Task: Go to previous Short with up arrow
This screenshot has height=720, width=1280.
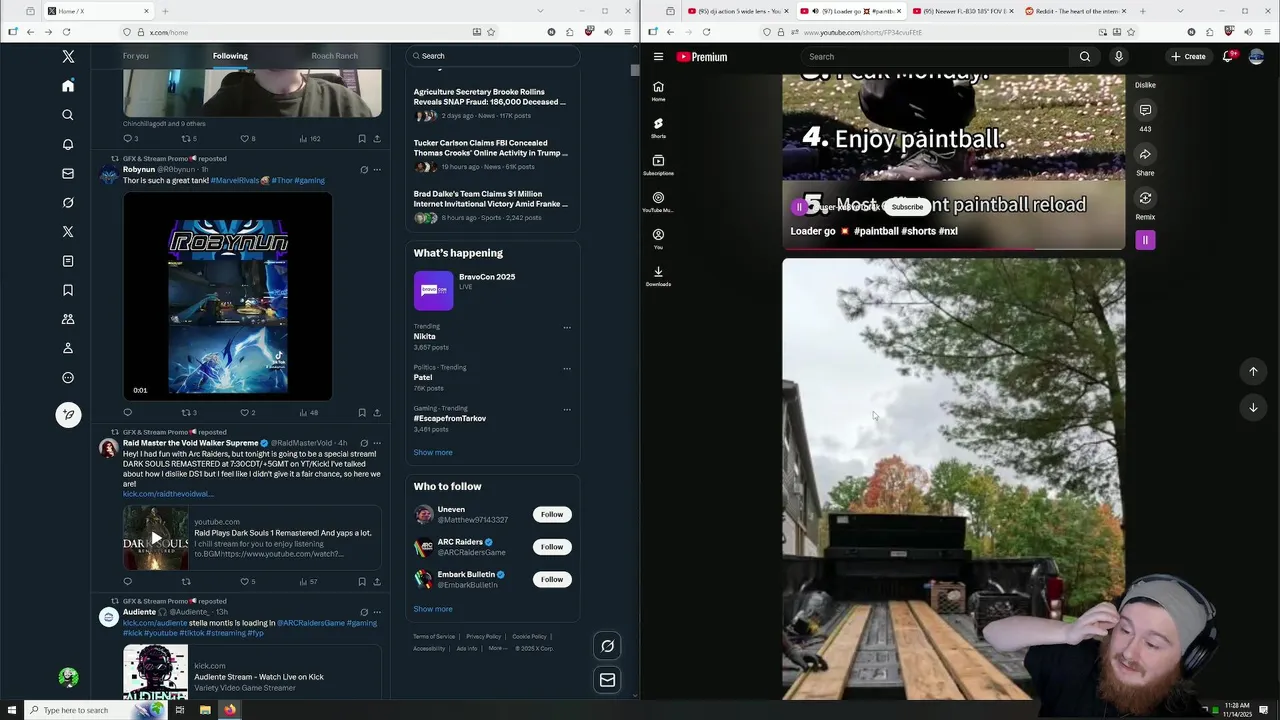Action: click(1253, 371)
